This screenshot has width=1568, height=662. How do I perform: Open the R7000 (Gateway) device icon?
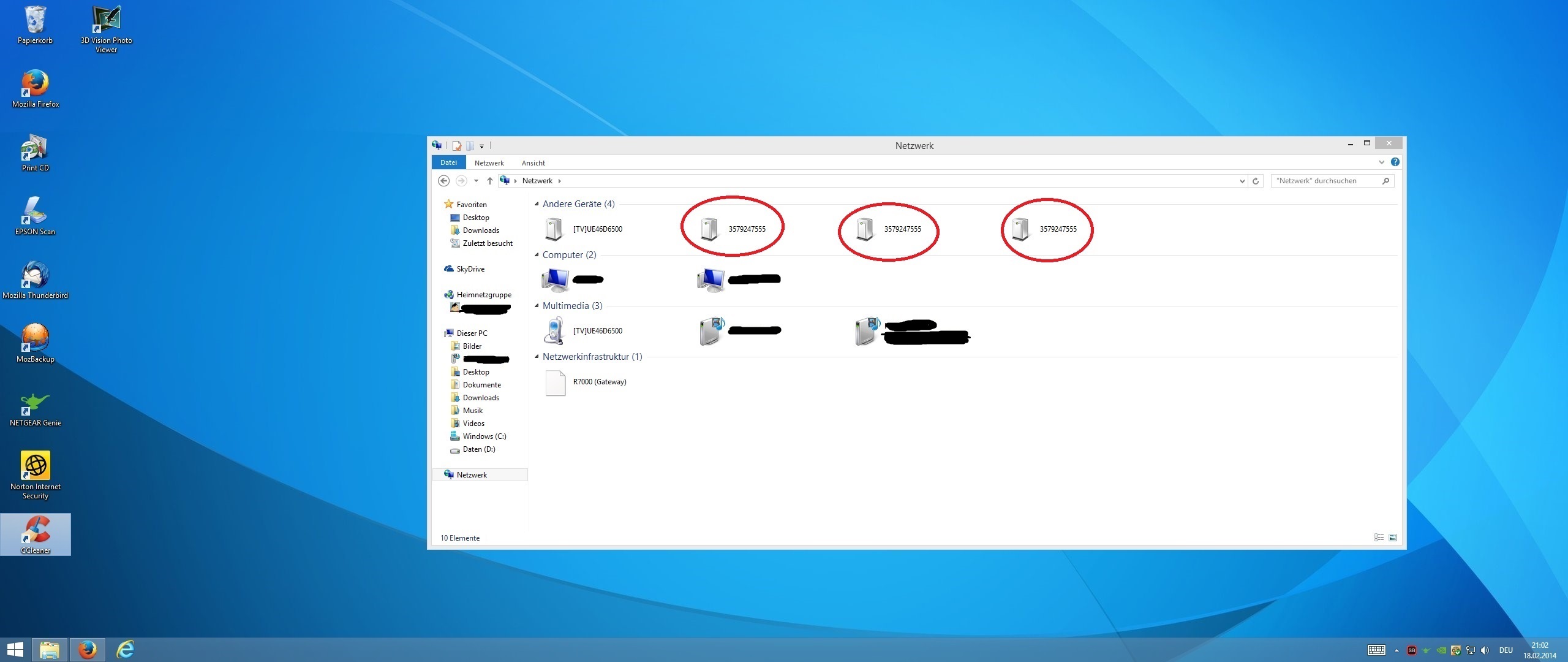pyautogui.click(x=556, y=382)
